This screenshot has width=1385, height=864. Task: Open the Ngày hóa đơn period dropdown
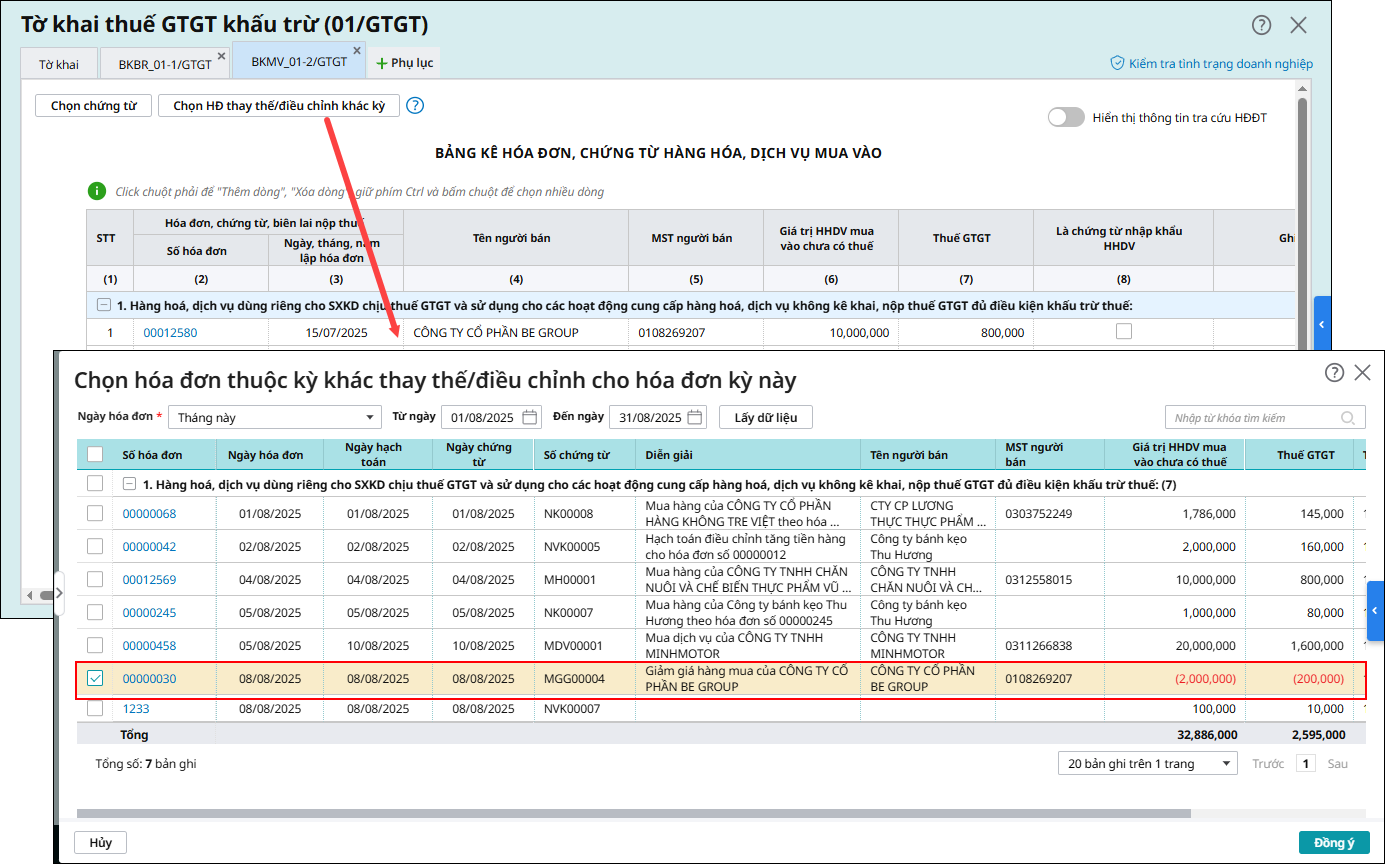[x=275, y=418]
